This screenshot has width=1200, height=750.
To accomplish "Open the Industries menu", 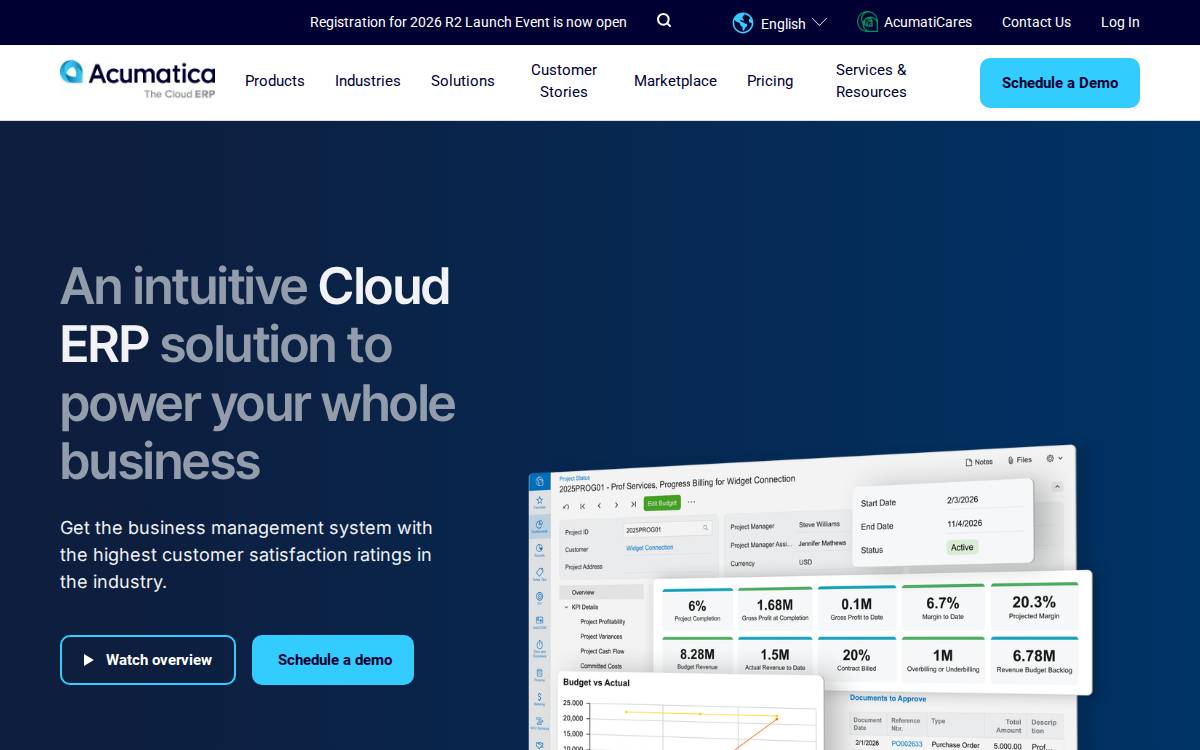I will click(x=368, y=81).
